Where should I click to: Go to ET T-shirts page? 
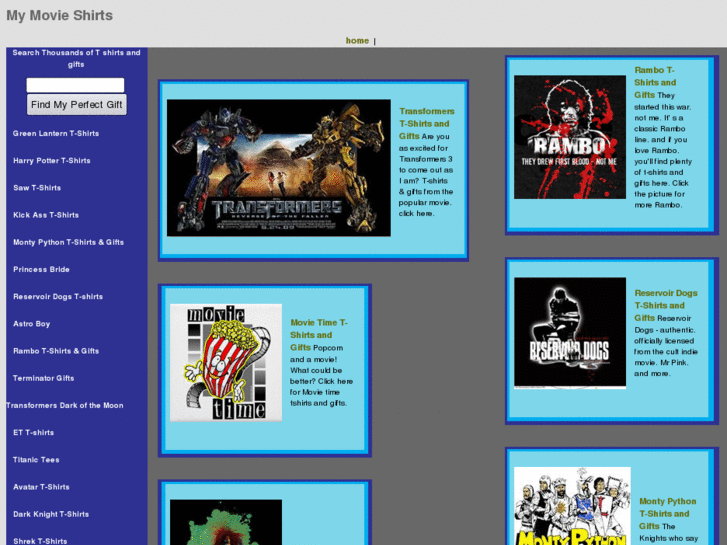point(33,433)
